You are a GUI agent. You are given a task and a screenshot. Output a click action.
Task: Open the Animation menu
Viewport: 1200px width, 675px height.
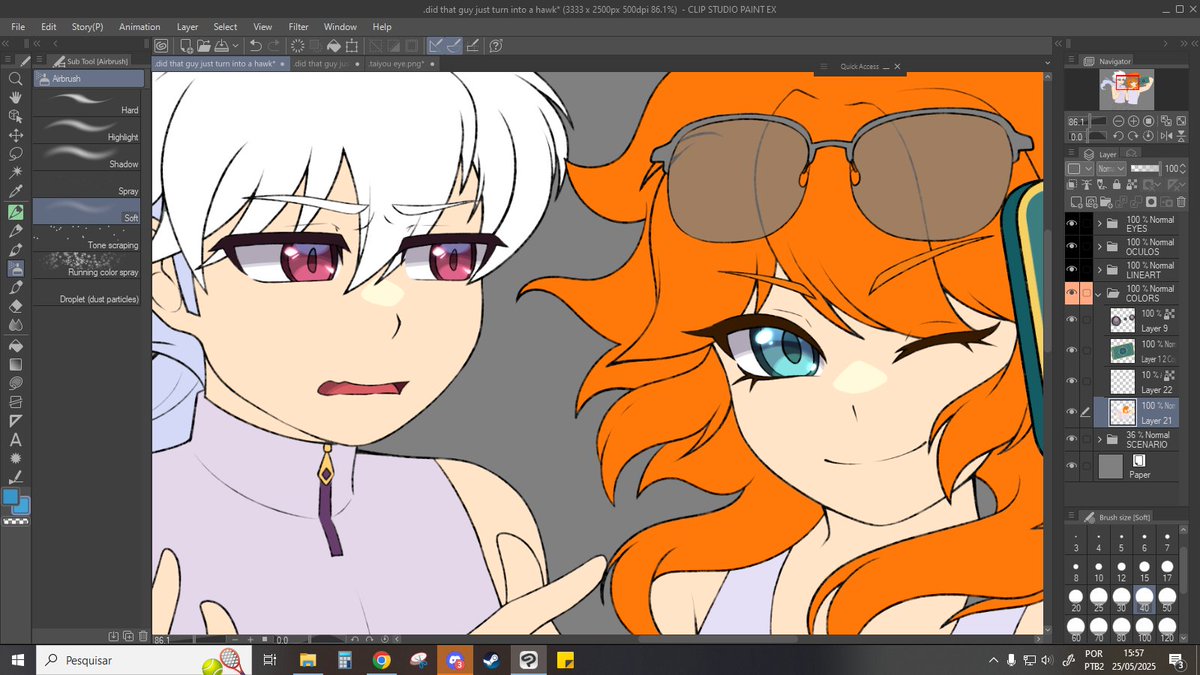pyautogui.click(x=139, y=27)
